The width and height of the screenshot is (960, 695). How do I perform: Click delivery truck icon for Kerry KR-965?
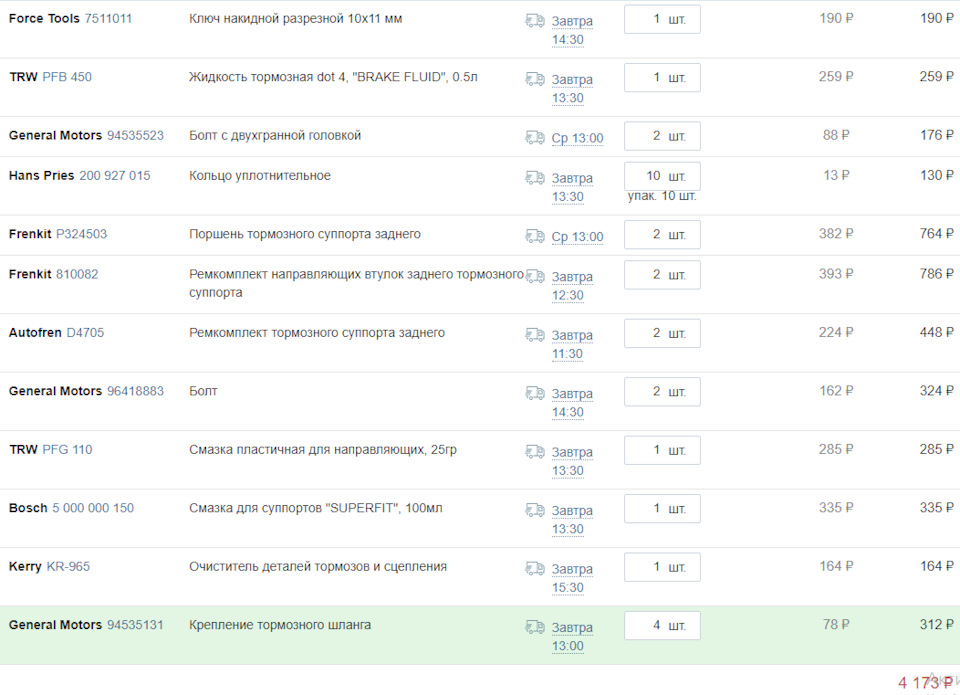tap(534, 569)
